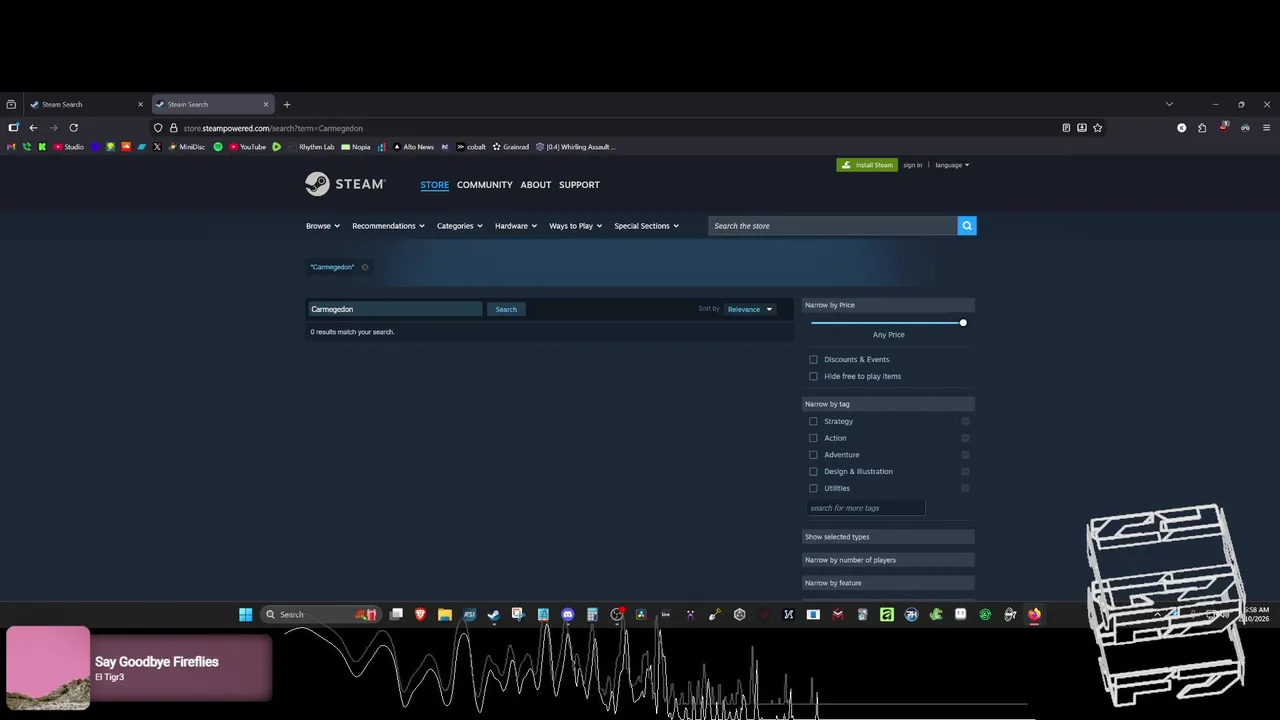The width and height of the screenshot is (1280, 720).
Task: Expand Show selected types section
Action: pyautogui.click(x=888, y=537)
